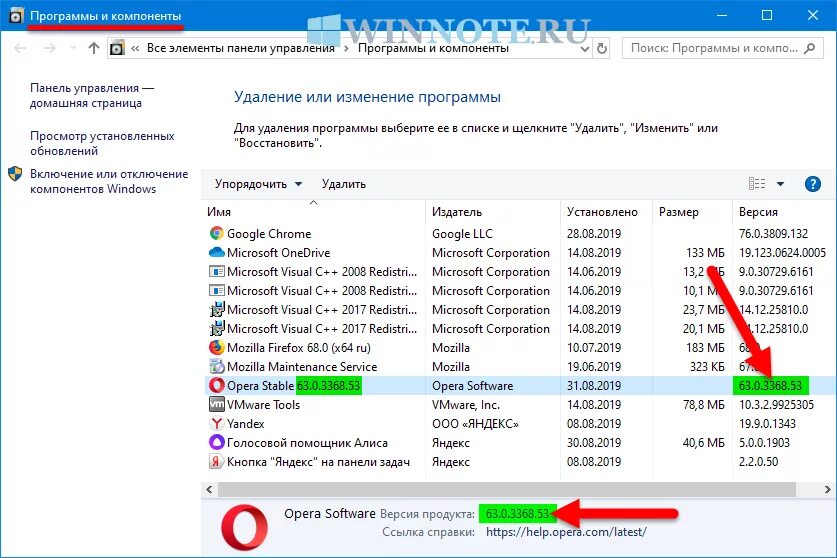Image resolution: width=837 pixels, height=558 pixels.
Task: Click the 10.3.2.9925305 version cell
Action: [776, 405]
